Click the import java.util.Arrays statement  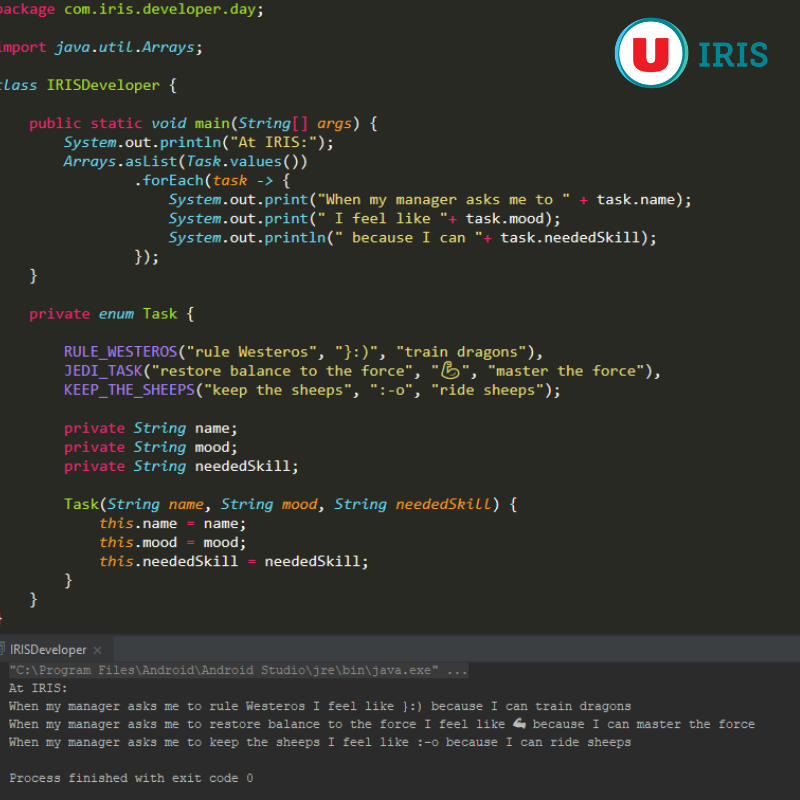pos(101,47)
